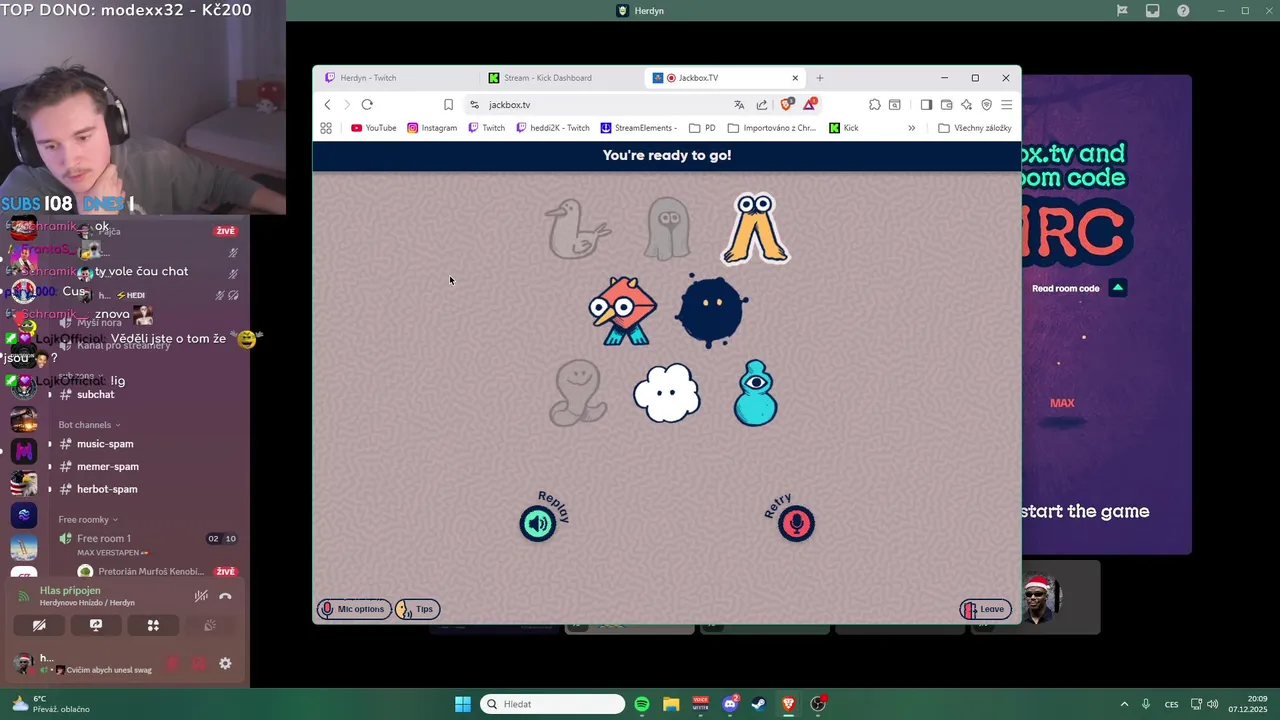Show more bookmarks chevron
The image size is (1280, 720).
pos(911,128)
